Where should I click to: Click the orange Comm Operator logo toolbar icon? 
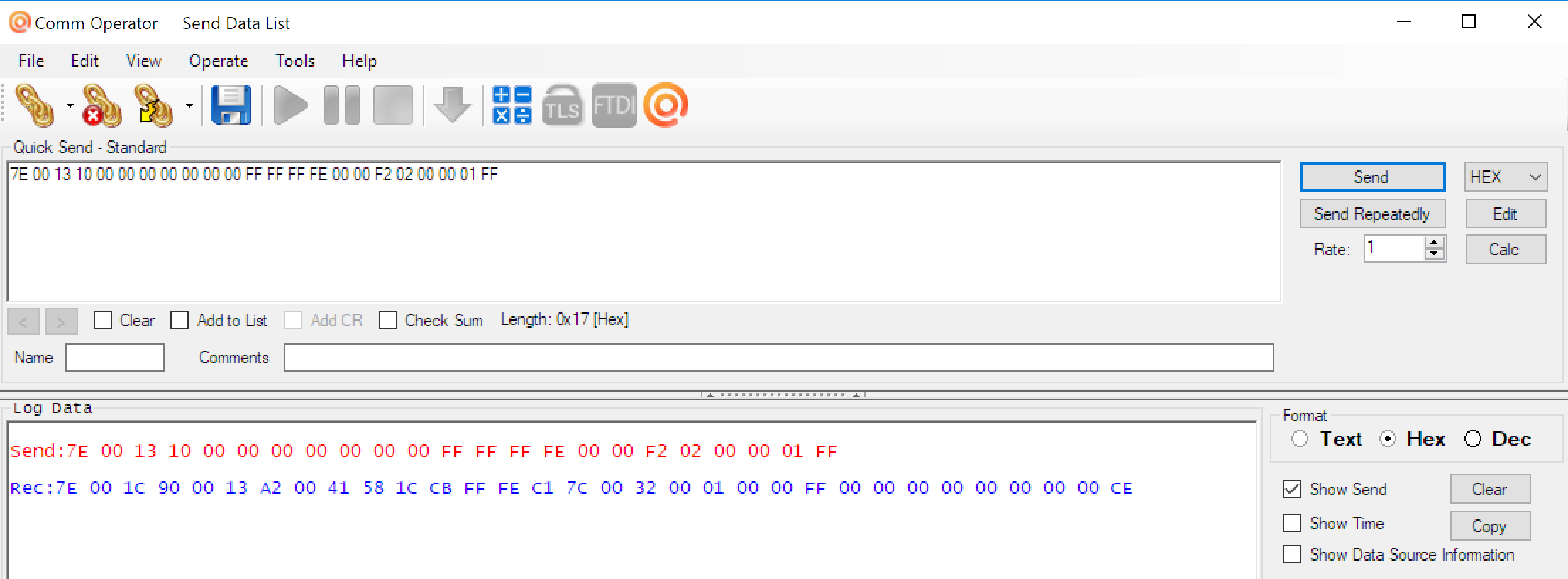pyautogui.click(x=666, y=106)
